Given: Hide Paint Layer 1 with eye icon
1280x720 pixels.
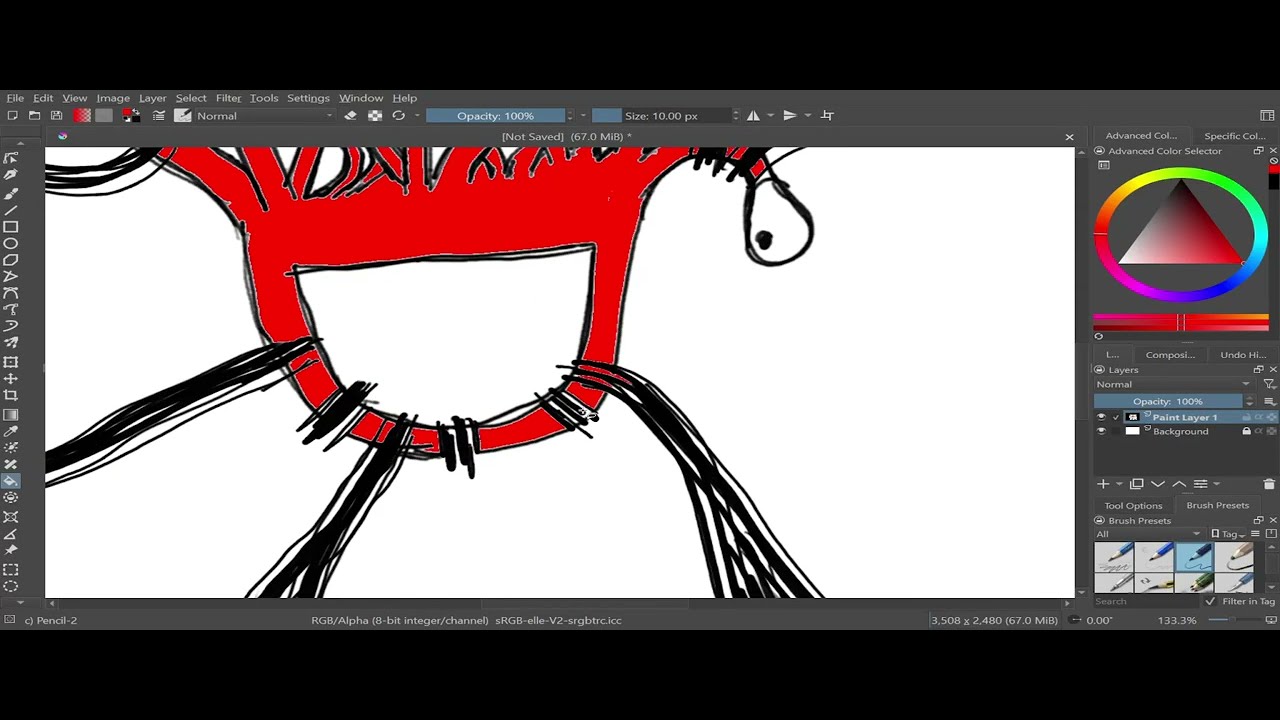Looking at the screenshot, I should pyautogui.click(x=1101, y=417).
